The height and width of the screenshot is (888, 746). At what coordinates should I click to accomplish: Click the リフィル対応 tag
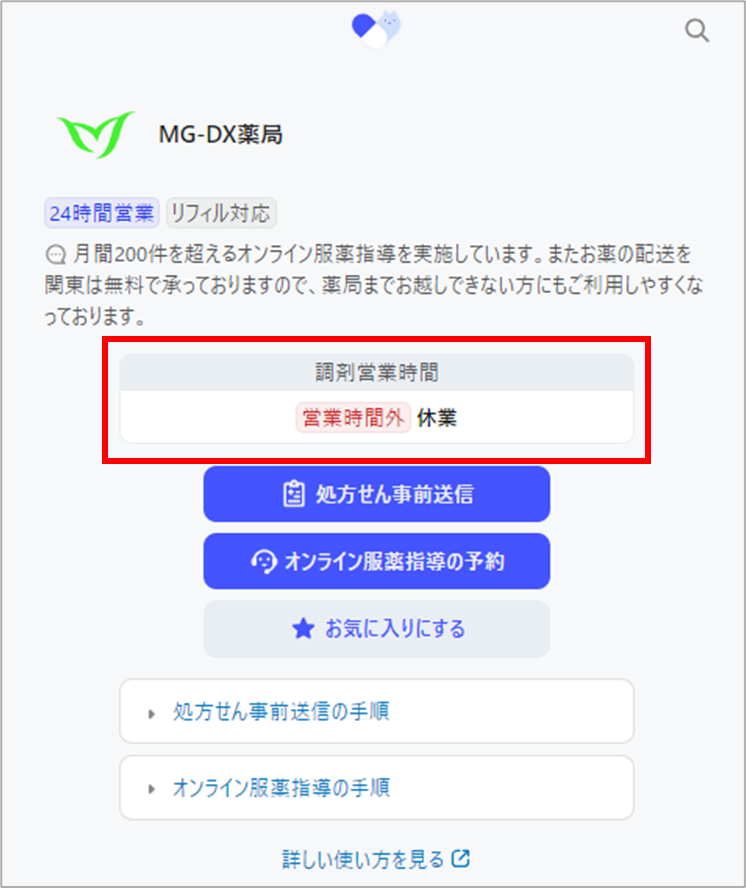click(x=221, y=214)
